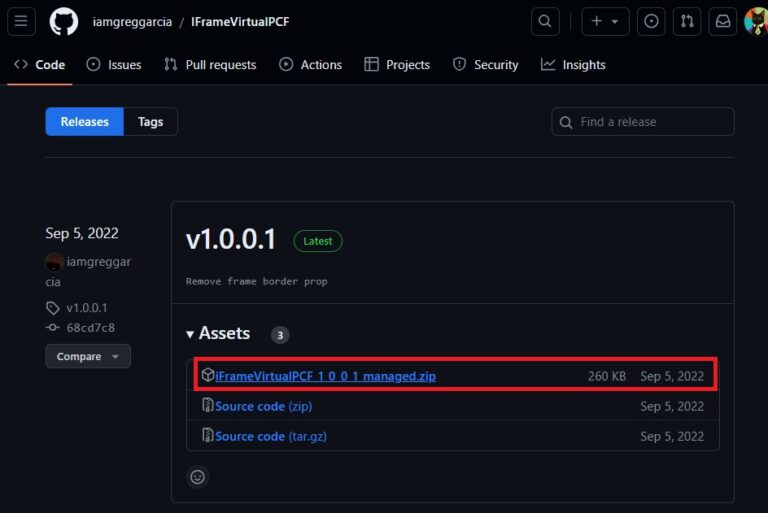The width and height of the screenshot is (768, 513).
Task: Open the hamburger navigation menu
Action: (21, 21)
